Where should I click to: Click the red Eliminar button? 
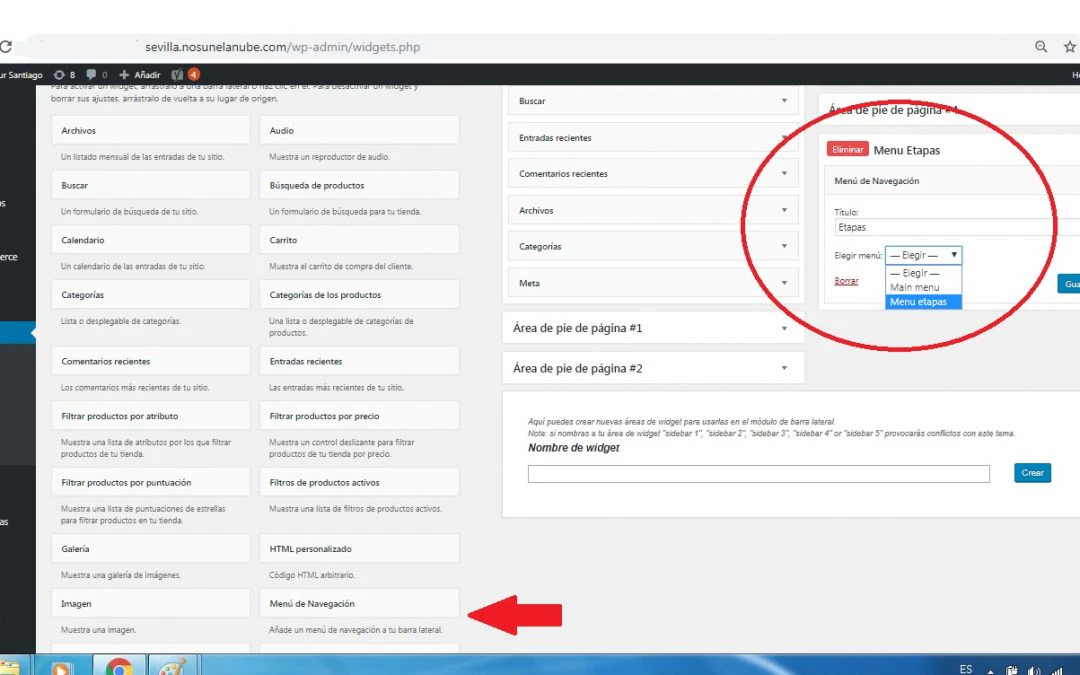pos(847,150)
